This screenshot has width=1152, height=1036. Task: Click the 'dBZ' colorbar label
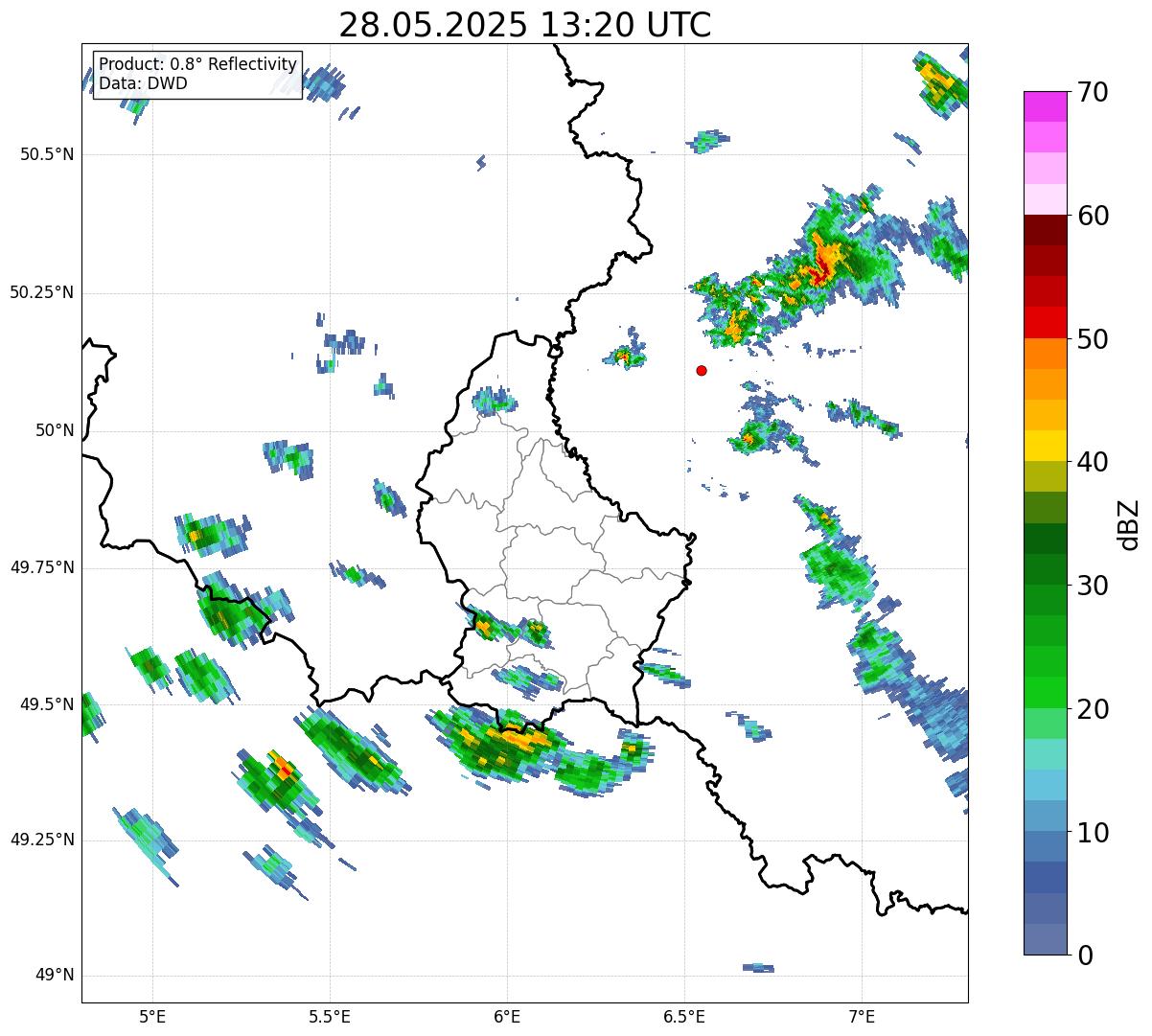pos(1129,523)
